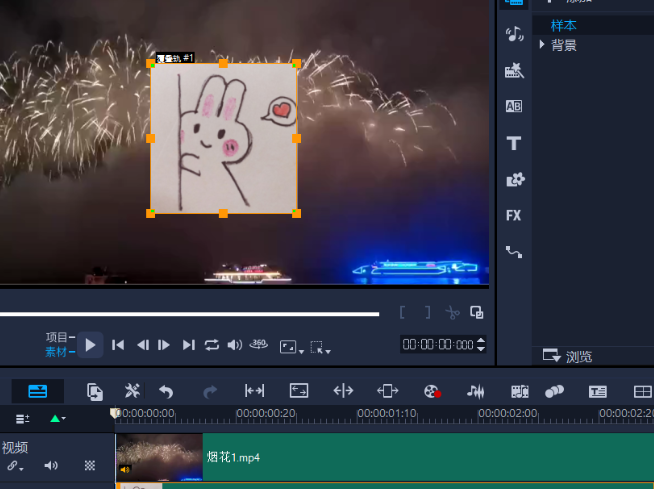This screenshot has height=489, width=654.
Task: Open 360 video preview control
Action: tap(259, 344)
